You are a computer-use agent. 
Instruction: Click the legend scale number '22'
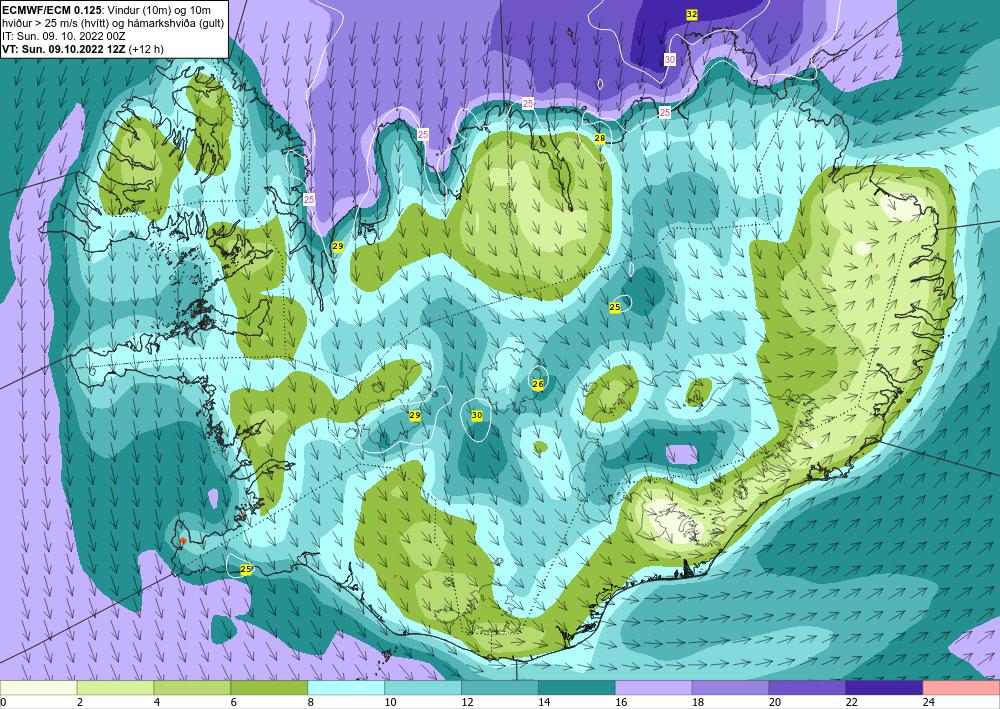[852, 702]
